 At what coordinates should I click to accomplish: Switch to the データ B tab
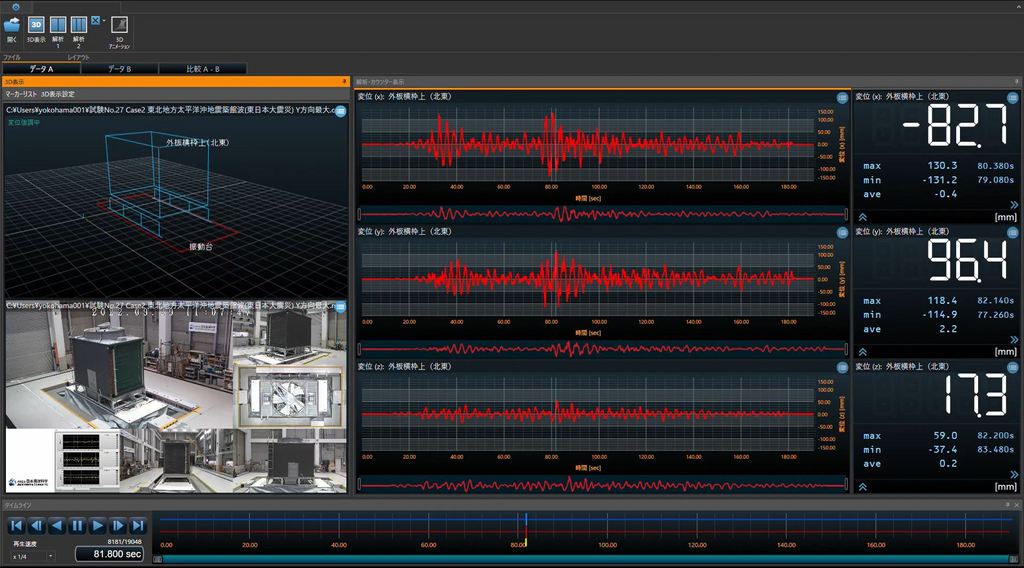(120, 69)
